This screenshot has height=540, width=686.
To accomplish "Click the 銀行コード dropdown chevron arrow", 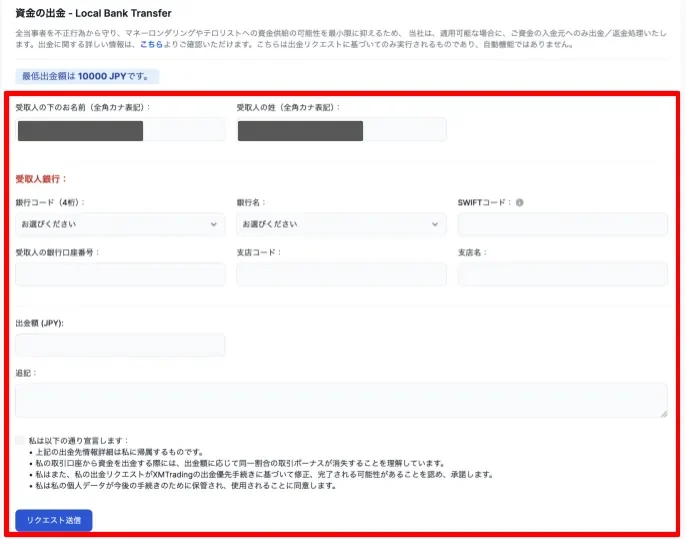I will pyautogui.click(x=214, y=224).
